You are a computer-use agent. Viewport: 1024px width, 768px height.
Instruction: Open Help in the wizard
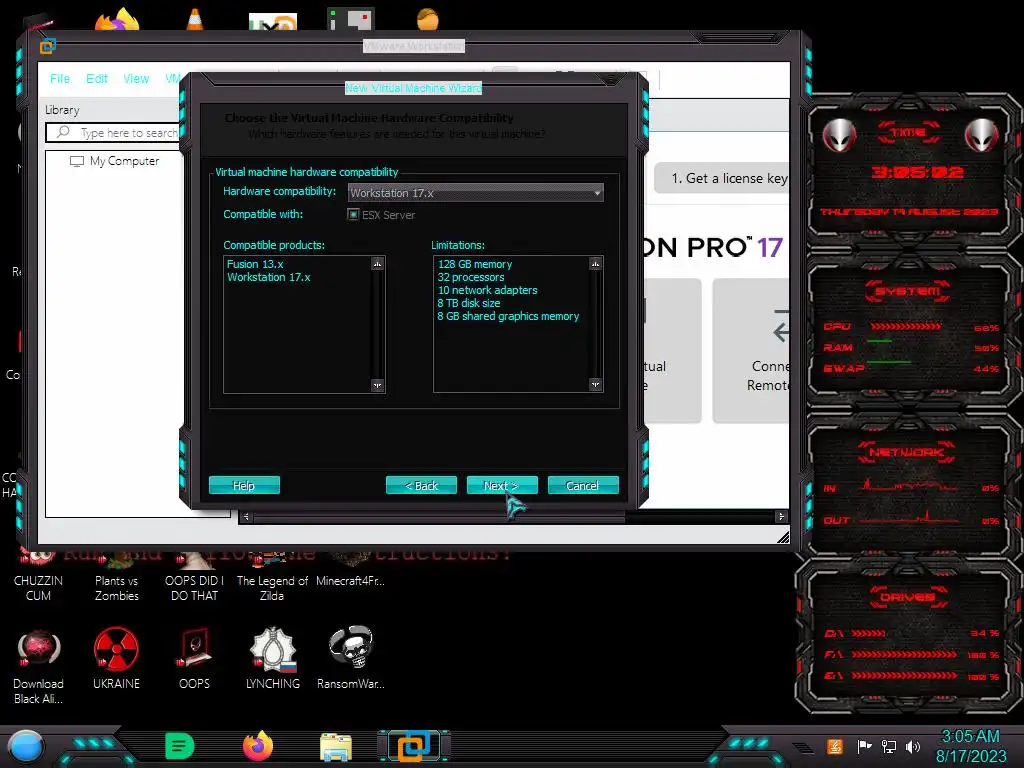244,485
